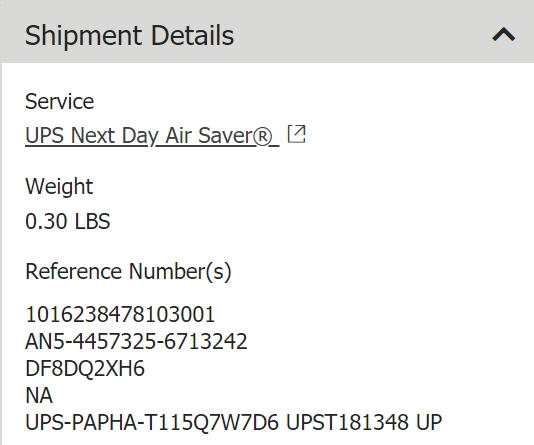534x445 pixels.
Task: Select the Weight field label
Action: (59, 187)
